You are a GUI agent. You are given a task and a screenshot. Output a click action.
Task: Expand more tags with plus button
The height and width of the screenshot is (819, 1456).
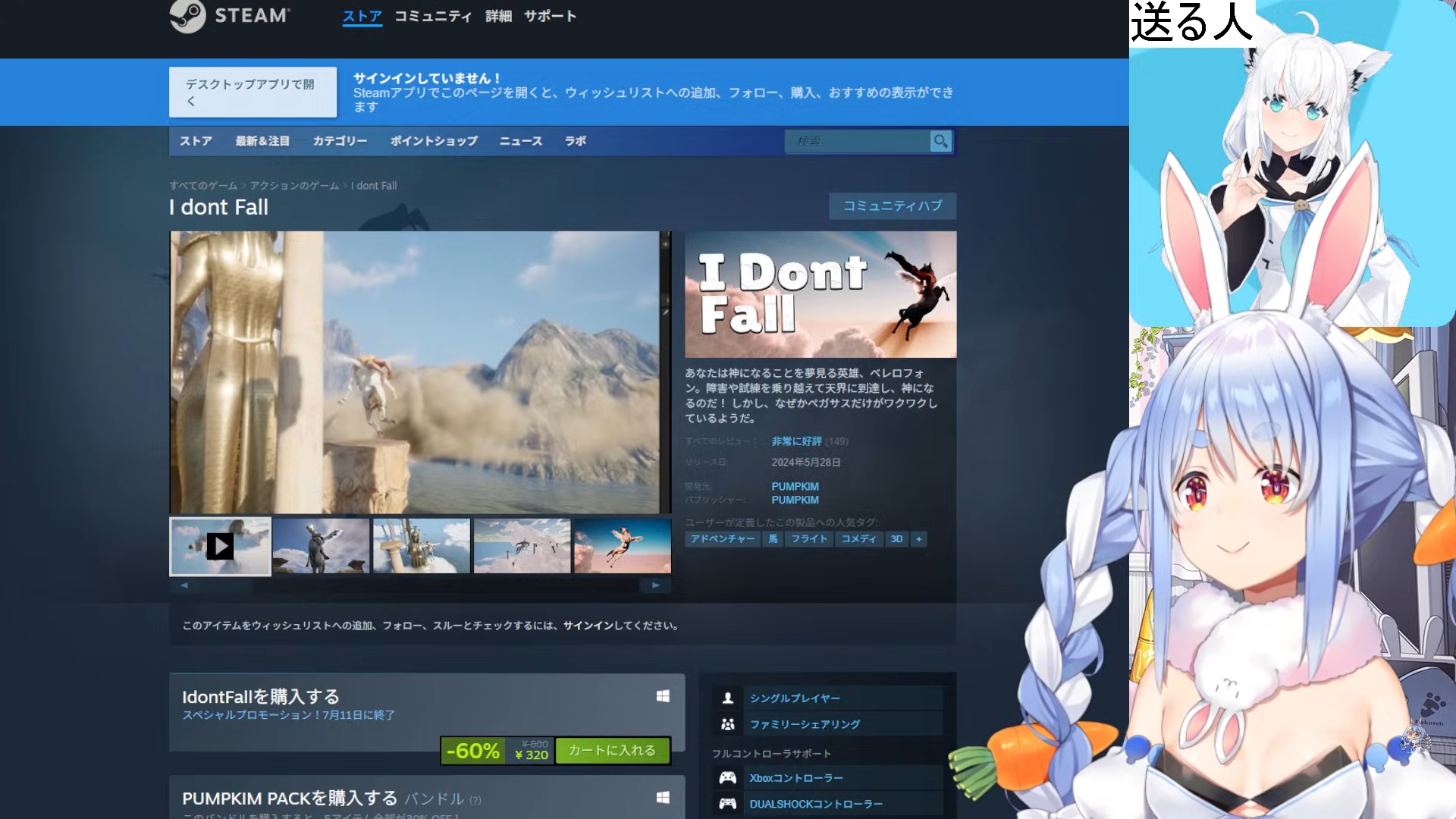coord(918,539)
